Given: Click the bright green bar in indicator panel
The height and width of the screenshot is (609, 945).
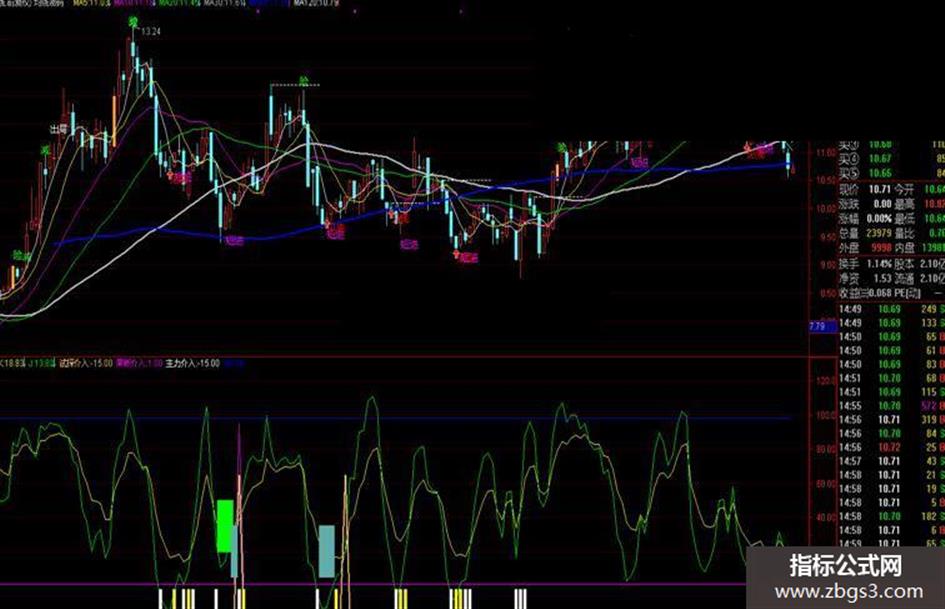Looking at the screenshot, I should 225,526.
